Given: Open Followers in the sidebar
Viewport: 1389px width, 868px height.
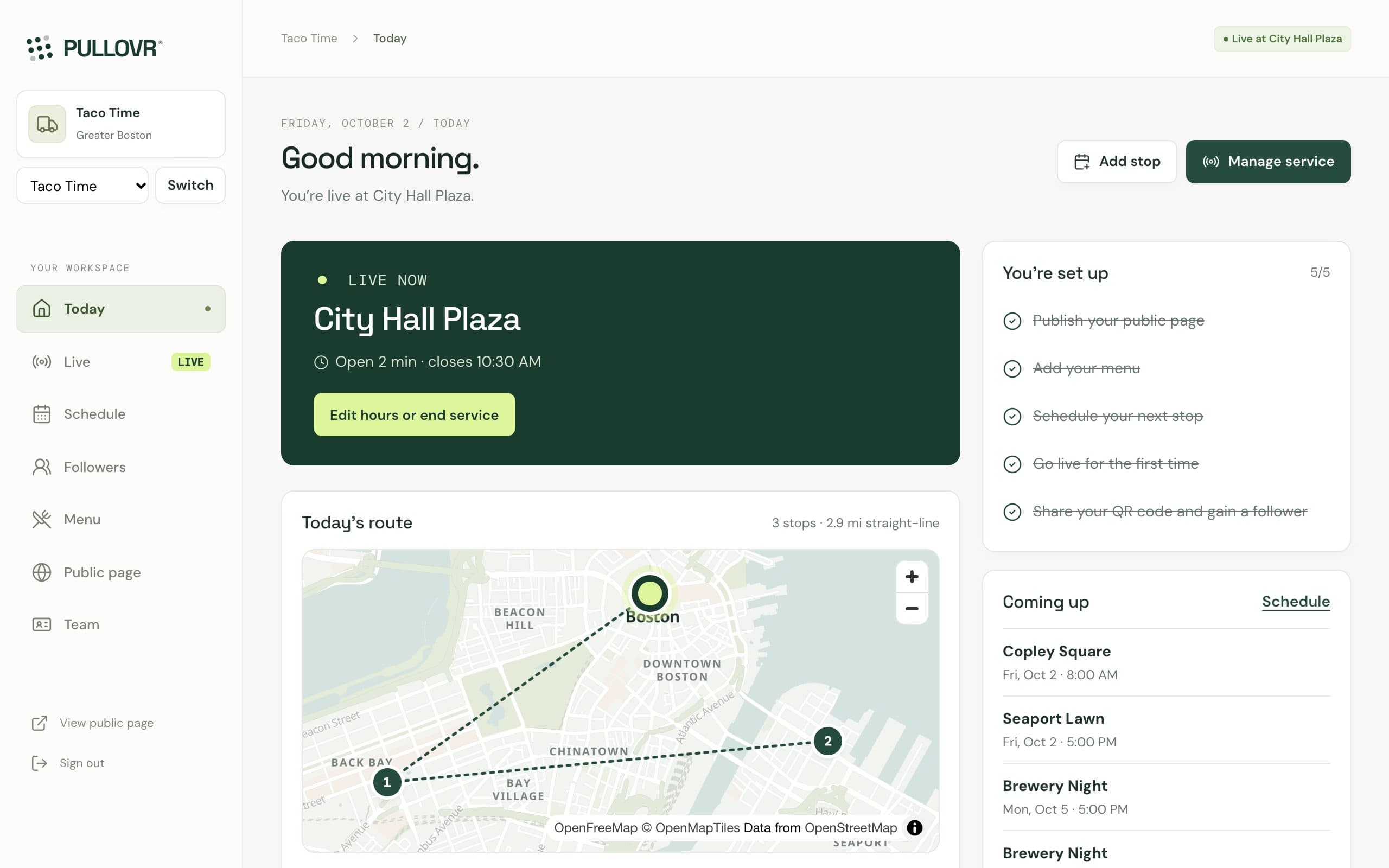Looking at the screenshot, I should pyautogui.click(x=120, y=467).
